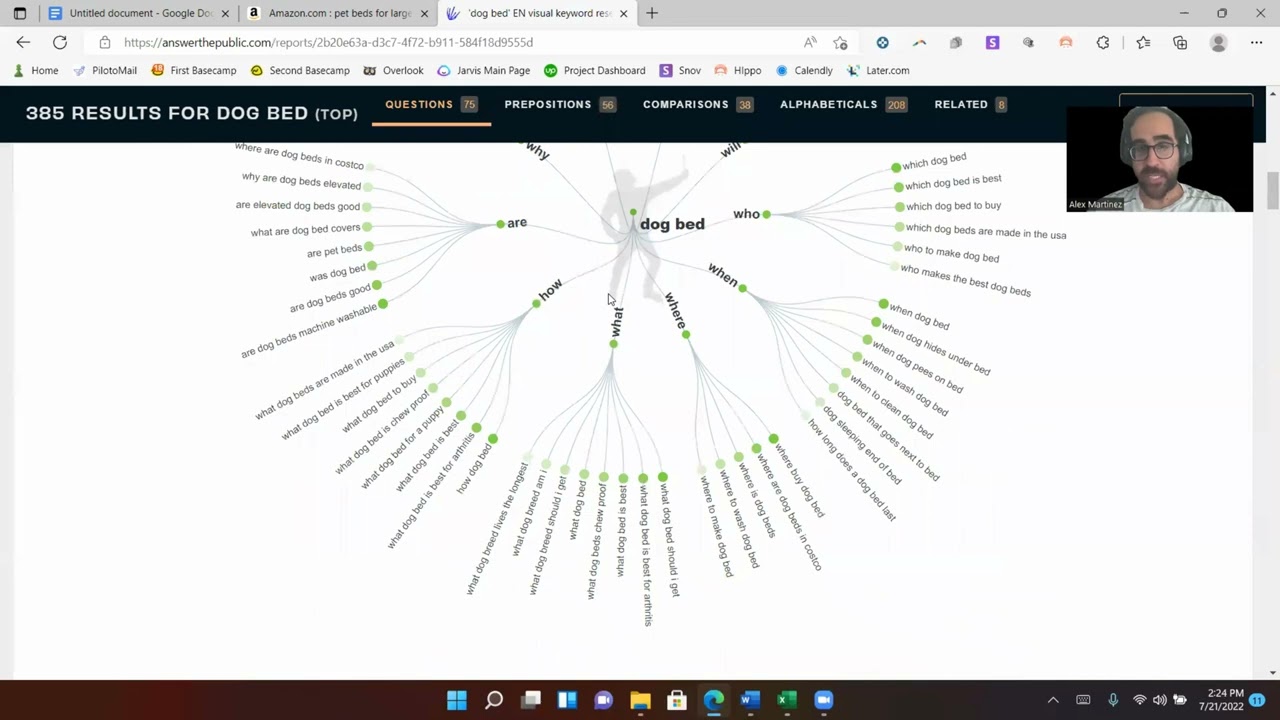Click 'when dog hides under bed'
This screenshot has width=1280, height=720.
[936, 350]
